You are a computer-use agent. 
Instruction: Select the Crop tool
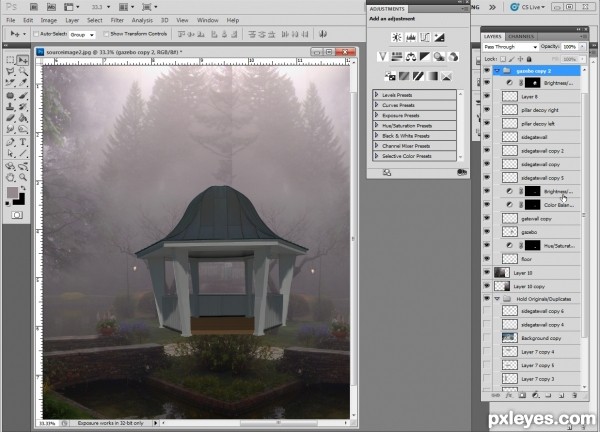click(10, 82)
